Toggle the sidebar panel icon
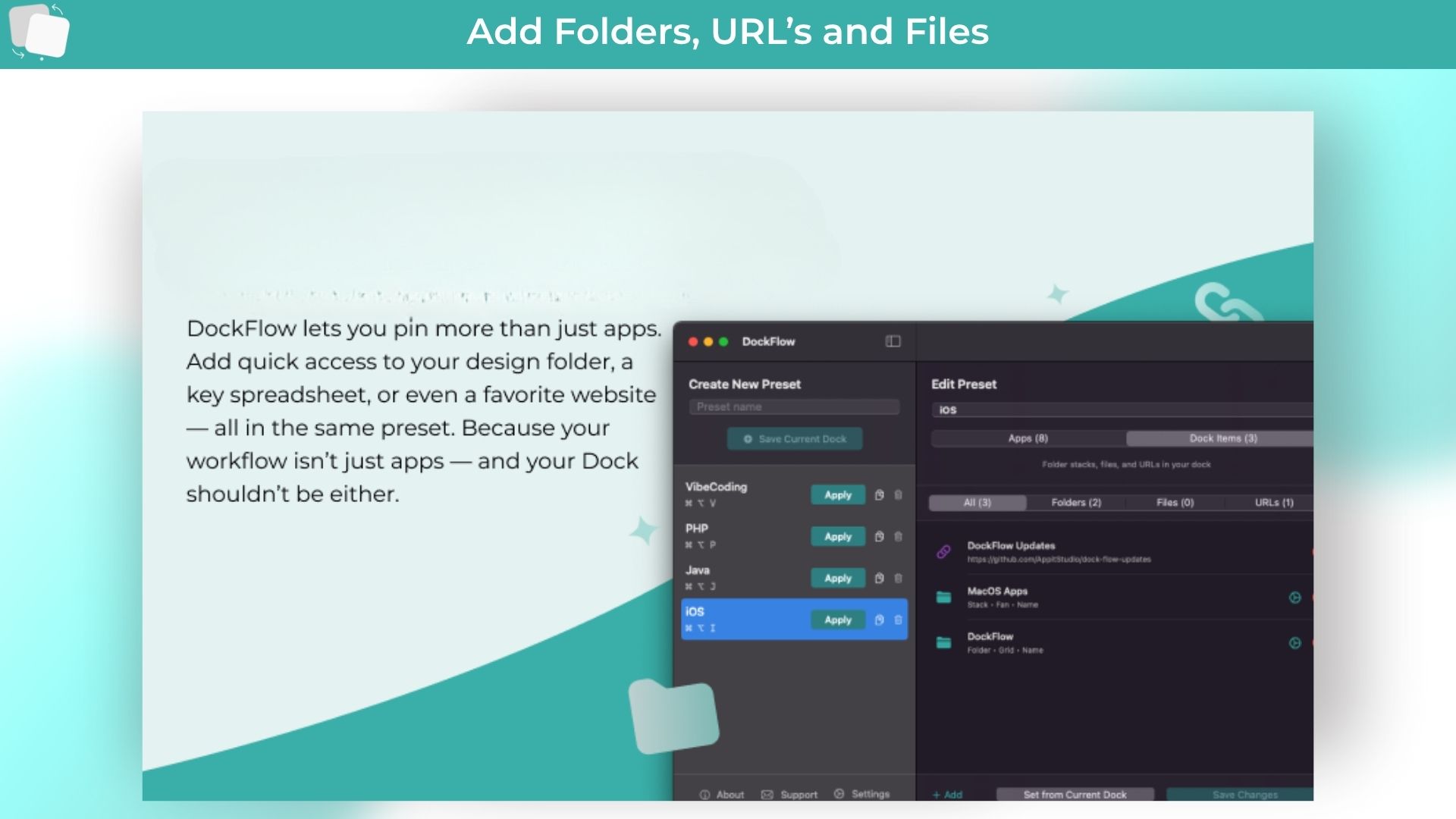The height and width of the screenshot is (819, 1456). click(x=893, y=341)
